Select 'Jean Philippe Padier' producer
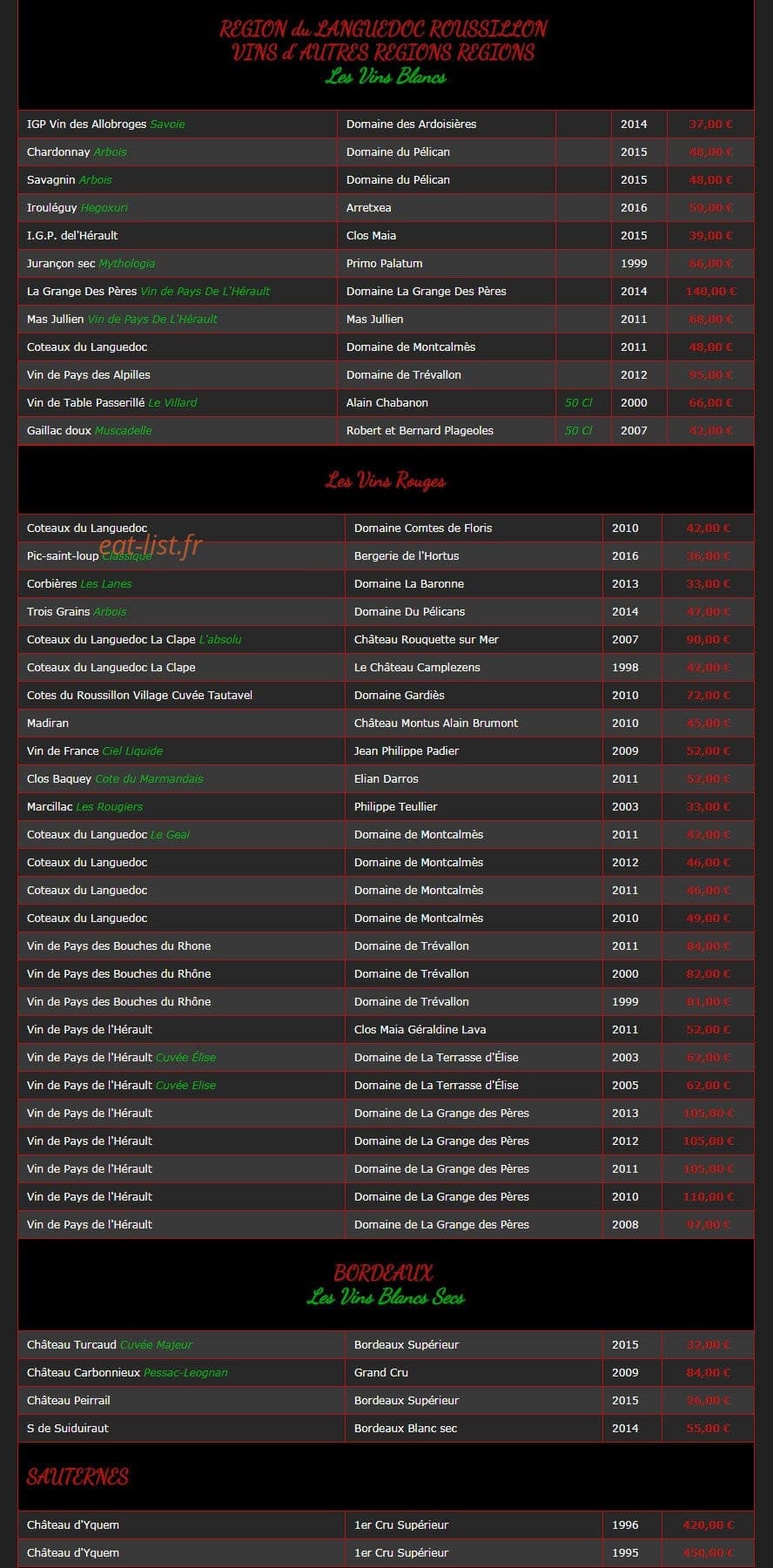This screenshot has width=773, height=1568. [407, 750]
